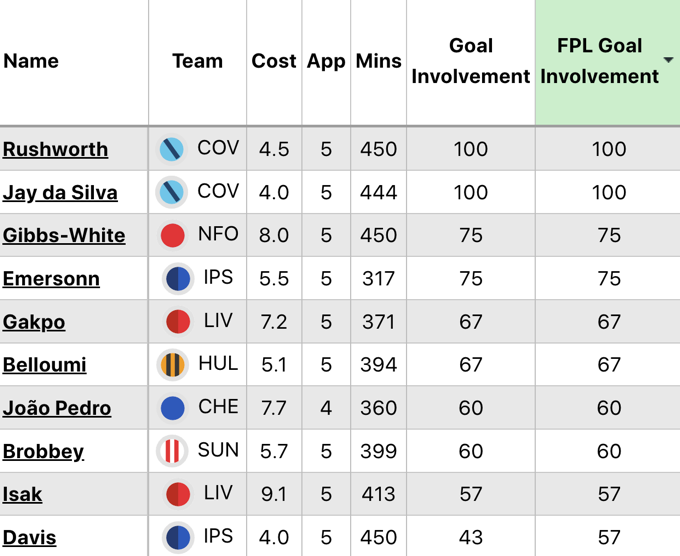Click Ipswich badge icon in Emersonn row

[178, 278]
